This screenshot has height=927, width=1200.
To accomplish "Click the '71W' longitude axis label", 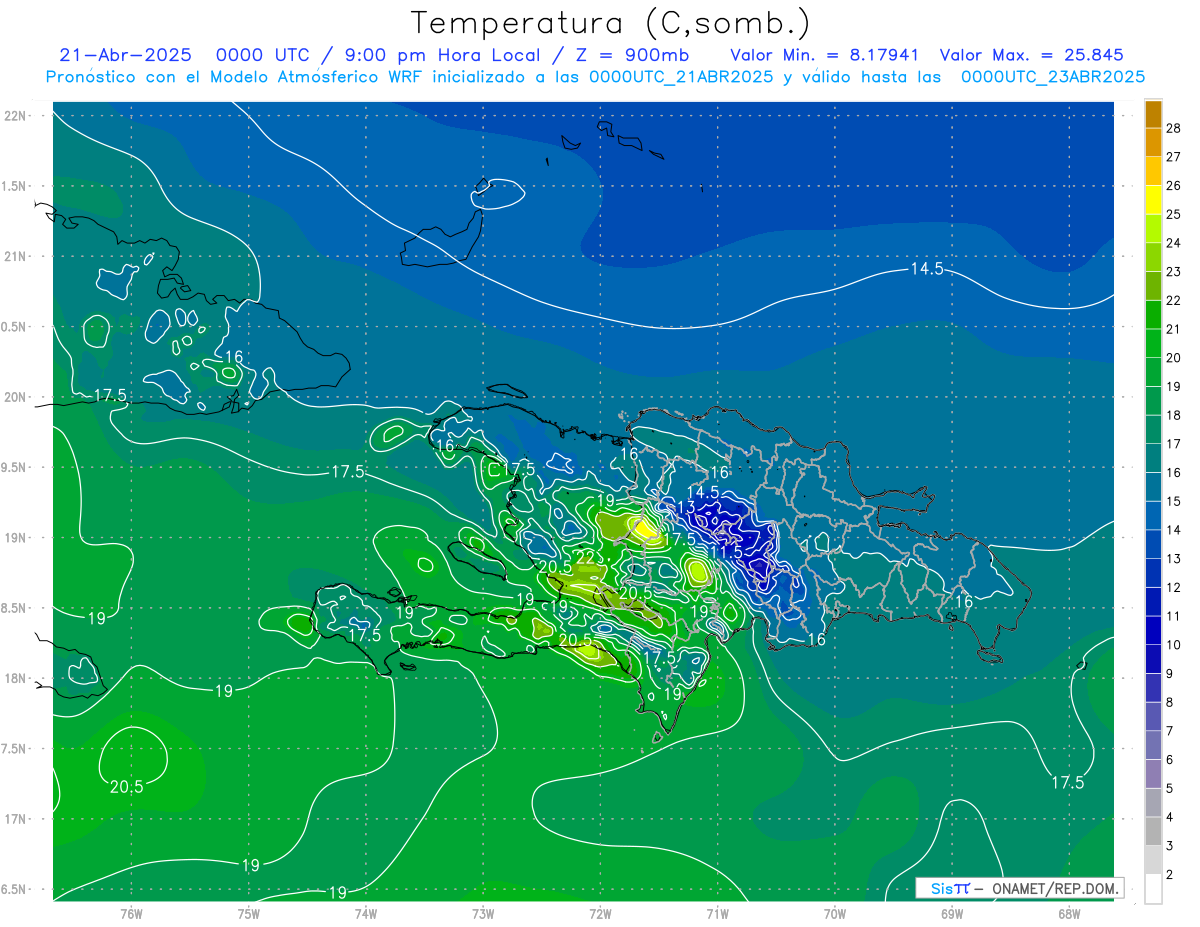I will [x=717, y=913].
